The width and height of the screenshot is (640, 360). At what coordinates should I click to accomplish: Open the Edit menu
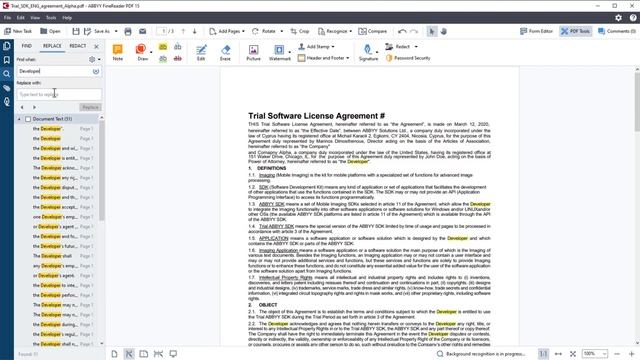[x=20, y=18]
